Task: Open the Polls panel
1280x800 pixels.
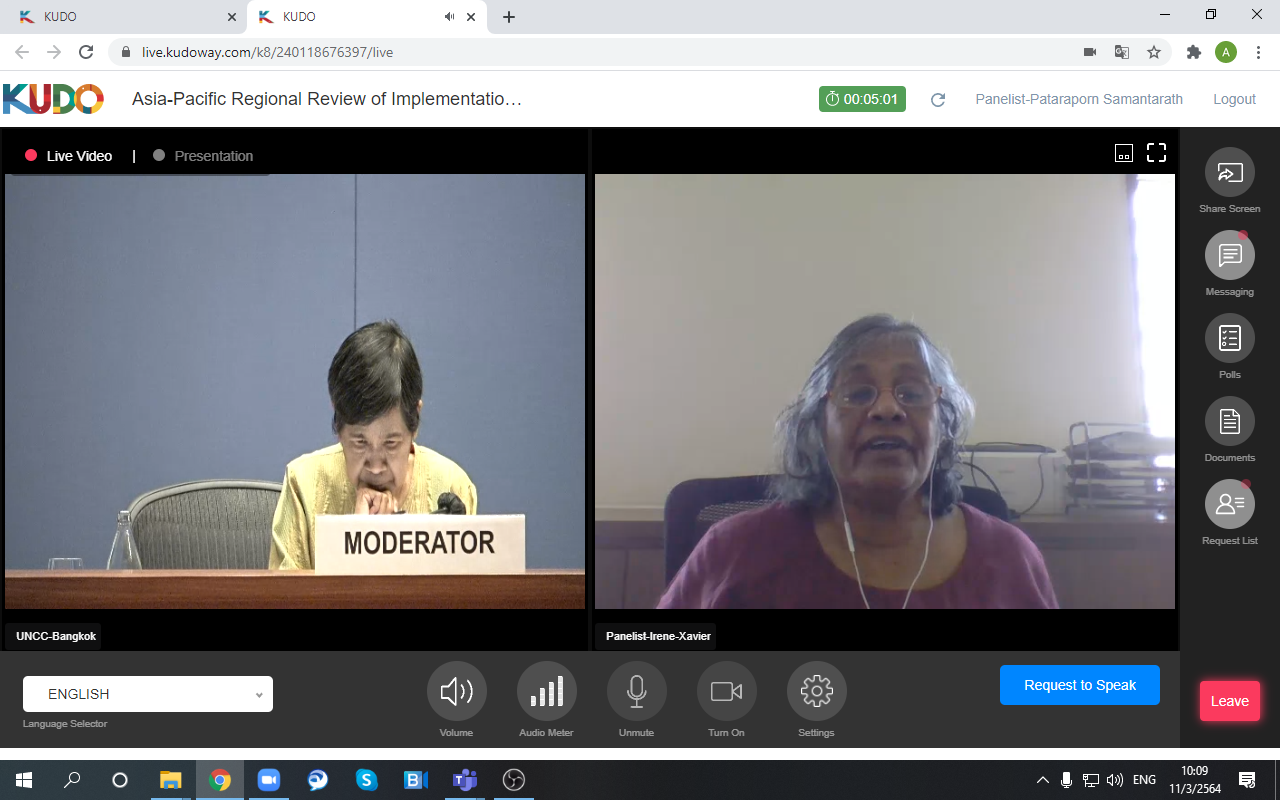Action: point(1229,339)
